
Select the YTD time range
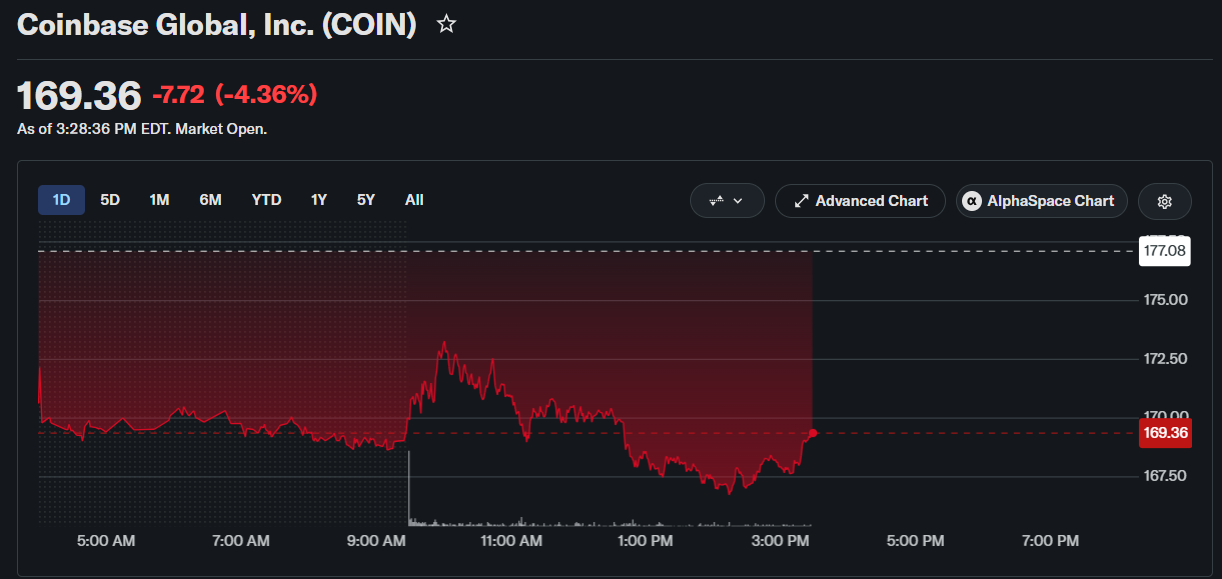click(x=266, y=200)
